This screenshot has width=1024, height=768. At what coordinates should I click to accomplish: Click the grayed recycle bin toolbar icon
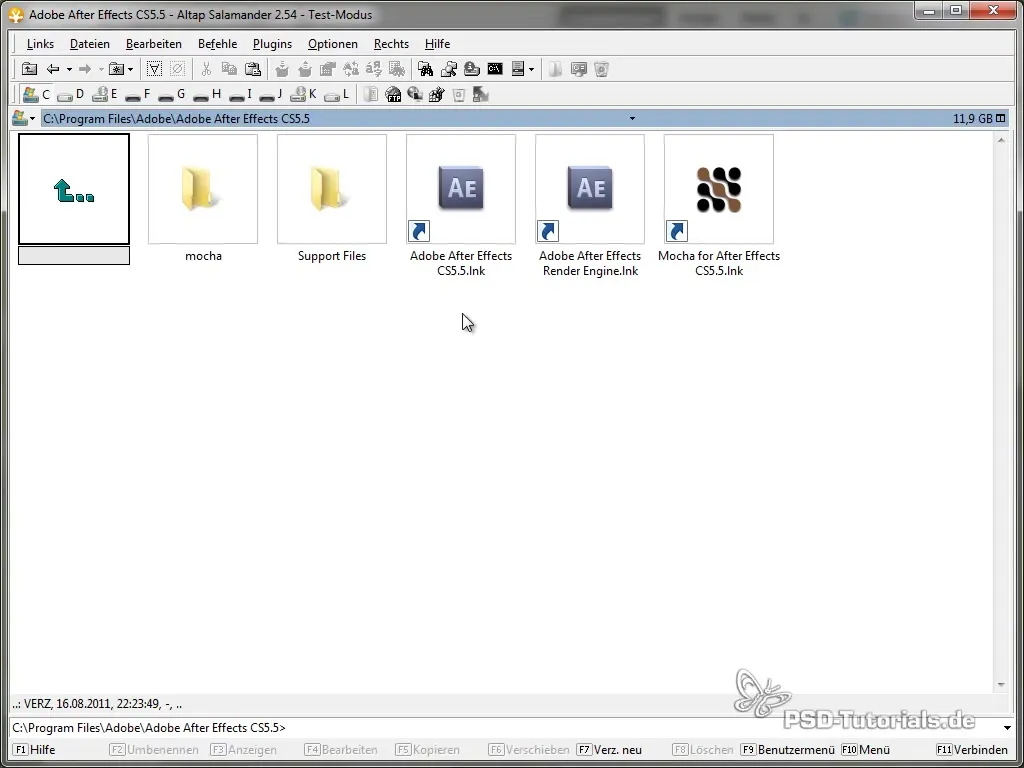coord(601,69)
